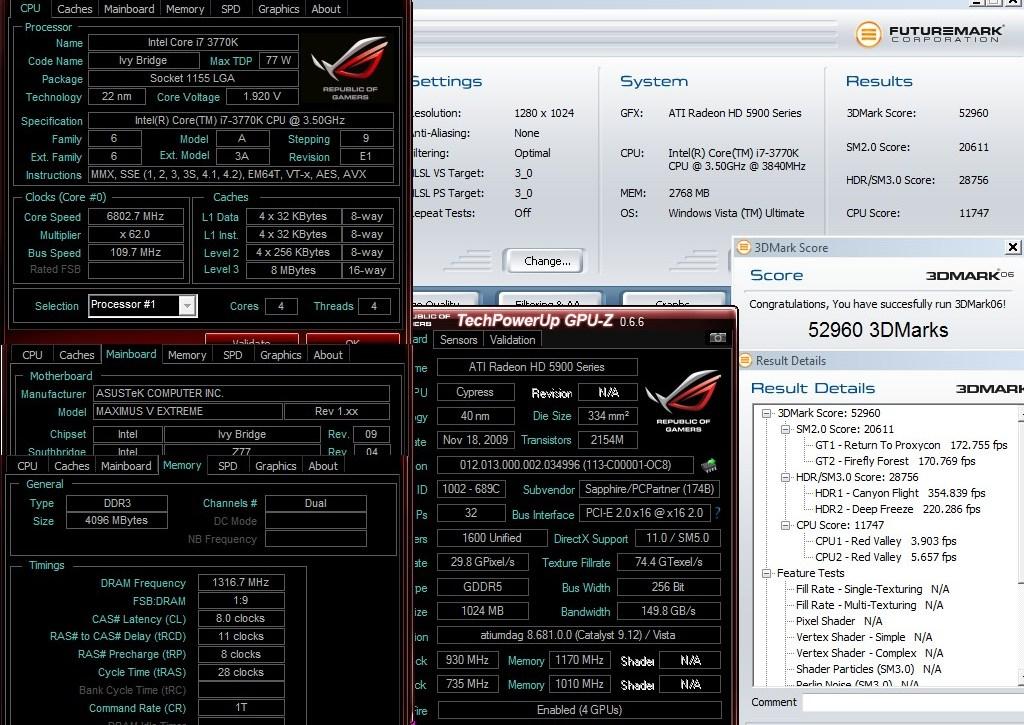Select HDR1 - Canyon Flight result
1024x725 pixels.
(x=900, y=493)
